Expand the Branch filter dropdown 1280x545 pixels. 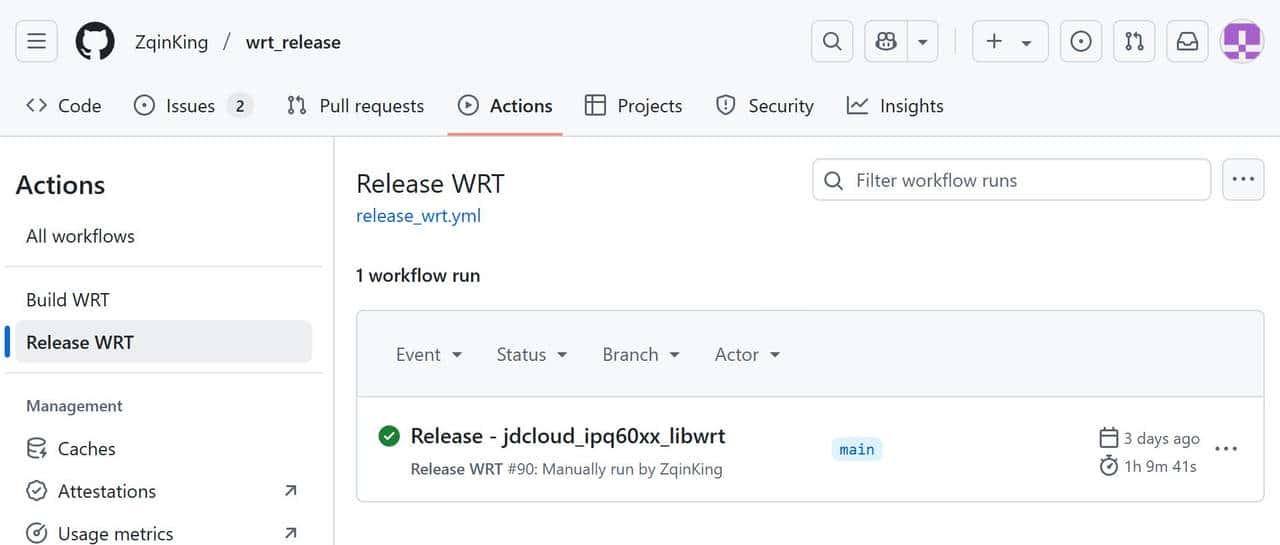(641, 354)
